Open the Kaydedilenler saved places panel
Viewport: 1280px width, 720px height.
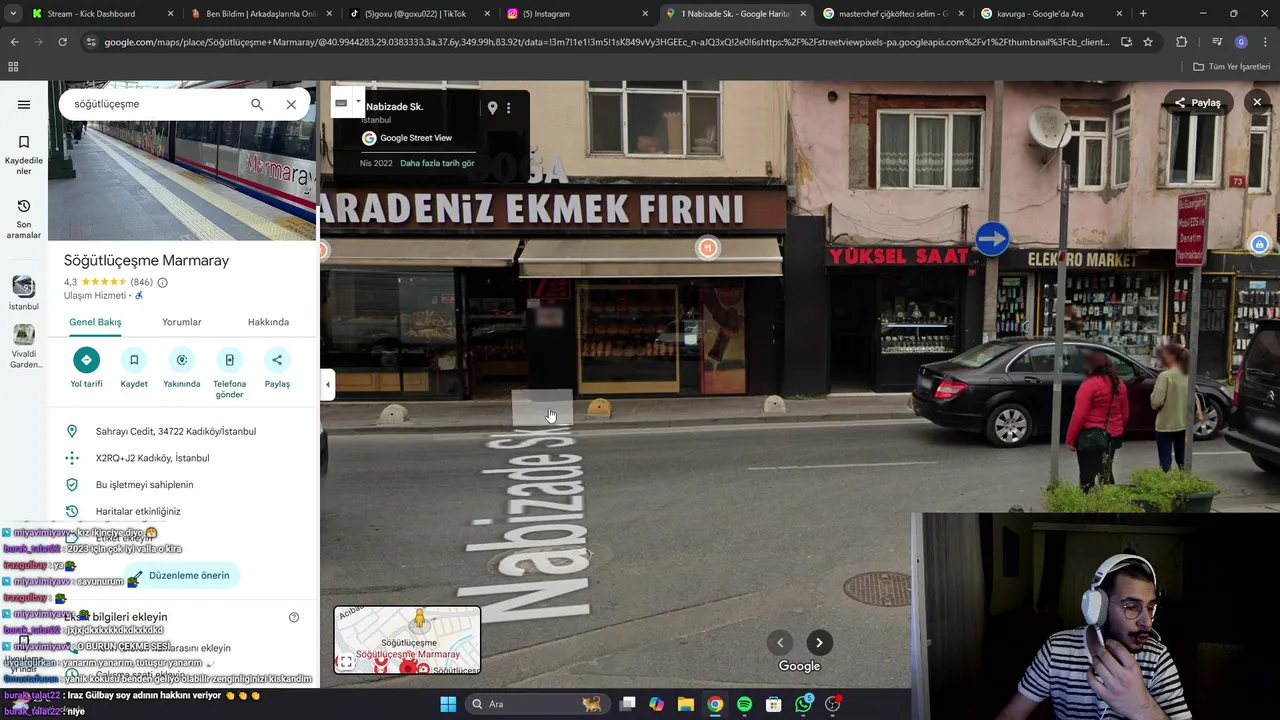[x=24, y=155]
